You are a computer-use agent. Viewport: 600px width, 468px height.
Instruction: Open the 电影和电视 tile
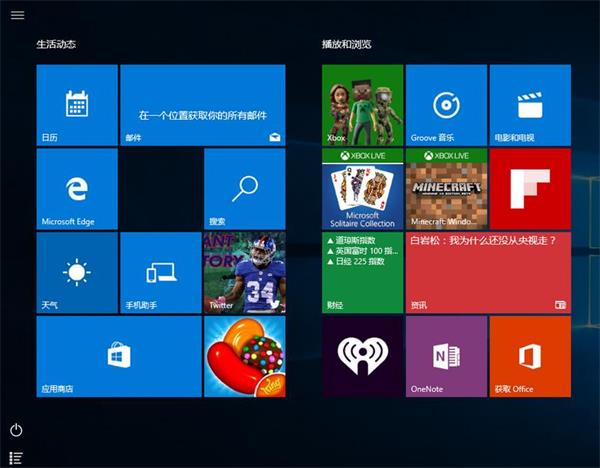point(530,105)
